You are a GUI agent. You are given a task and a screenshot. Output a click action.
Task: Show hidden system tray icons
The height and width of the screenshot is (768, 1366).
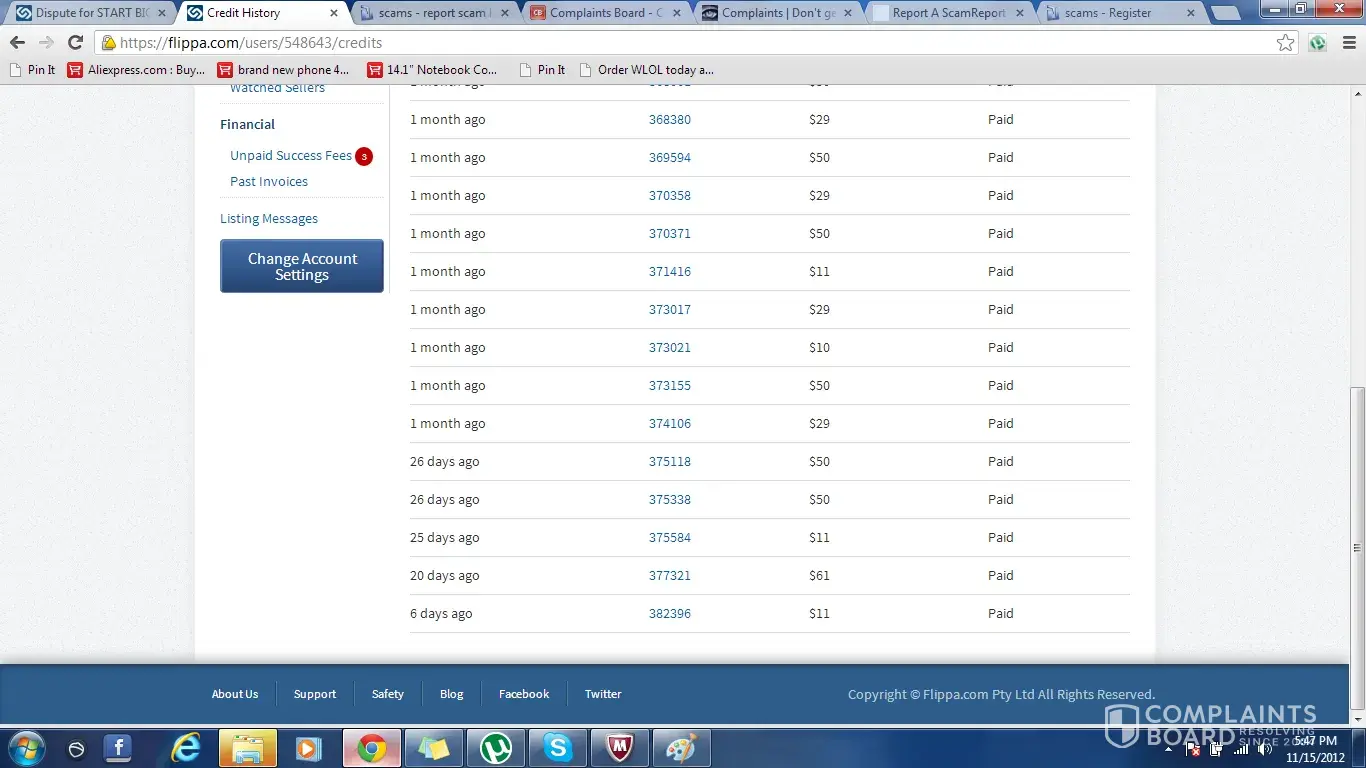tap(1169, 750)
